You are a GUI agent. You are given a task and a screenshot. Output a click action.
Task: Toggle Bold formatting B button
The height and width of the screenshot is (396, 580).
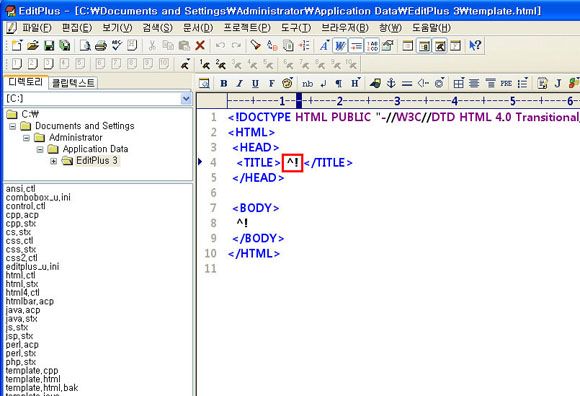224,84
